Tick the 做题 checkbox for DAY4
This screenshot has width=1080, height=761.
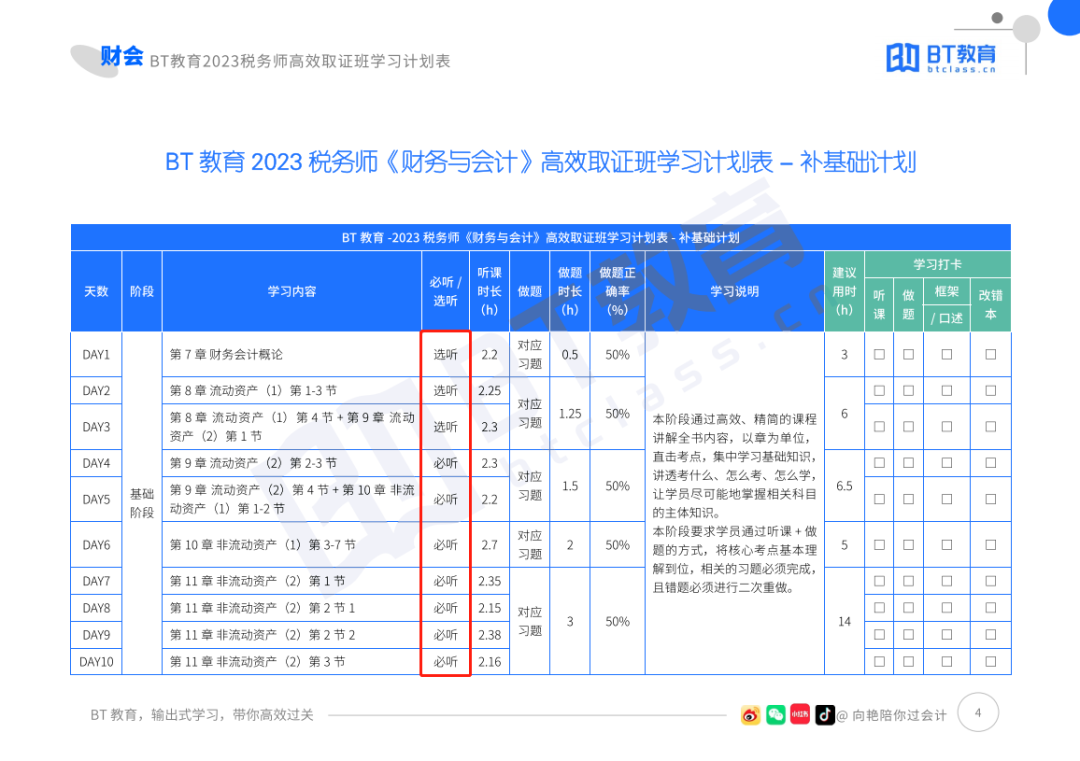point(909,463)
